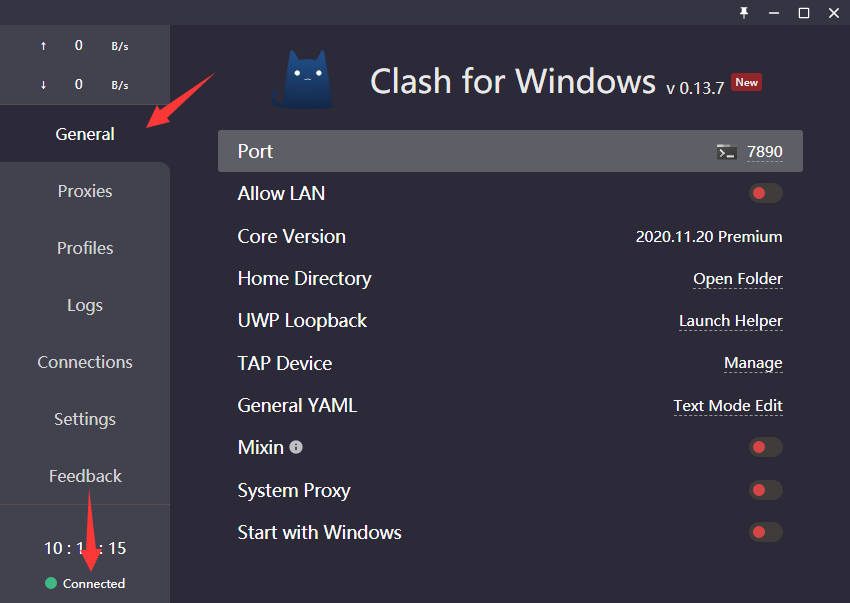The width and height of the screenshot is (850, 603).
Task: Click Manage for TAP Device
Action: 753,363
